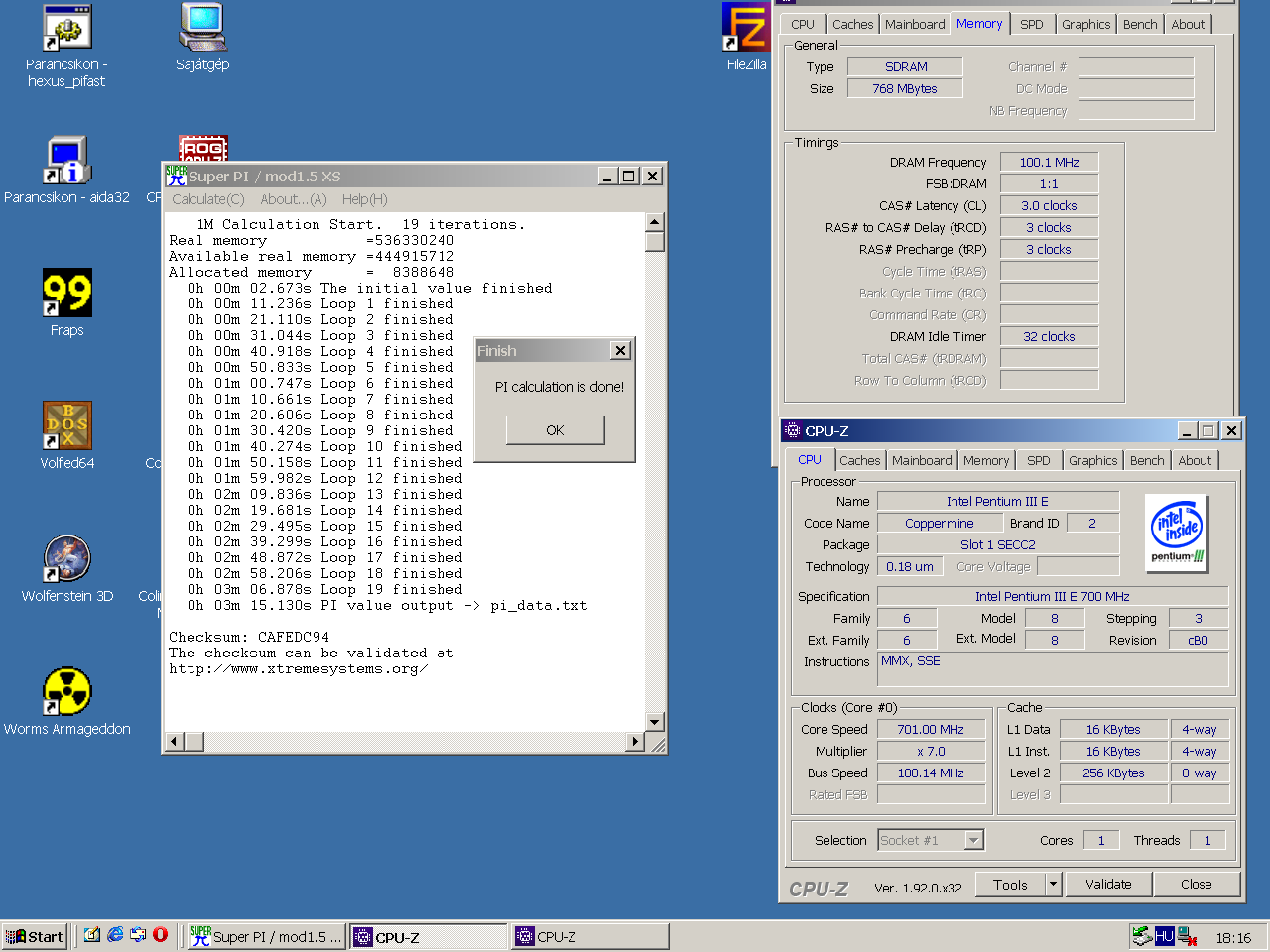1270x952 pixels.
Task: Click the partly hidden ROG CPU-Z desktop icon
Action: [x=203, y=148]
